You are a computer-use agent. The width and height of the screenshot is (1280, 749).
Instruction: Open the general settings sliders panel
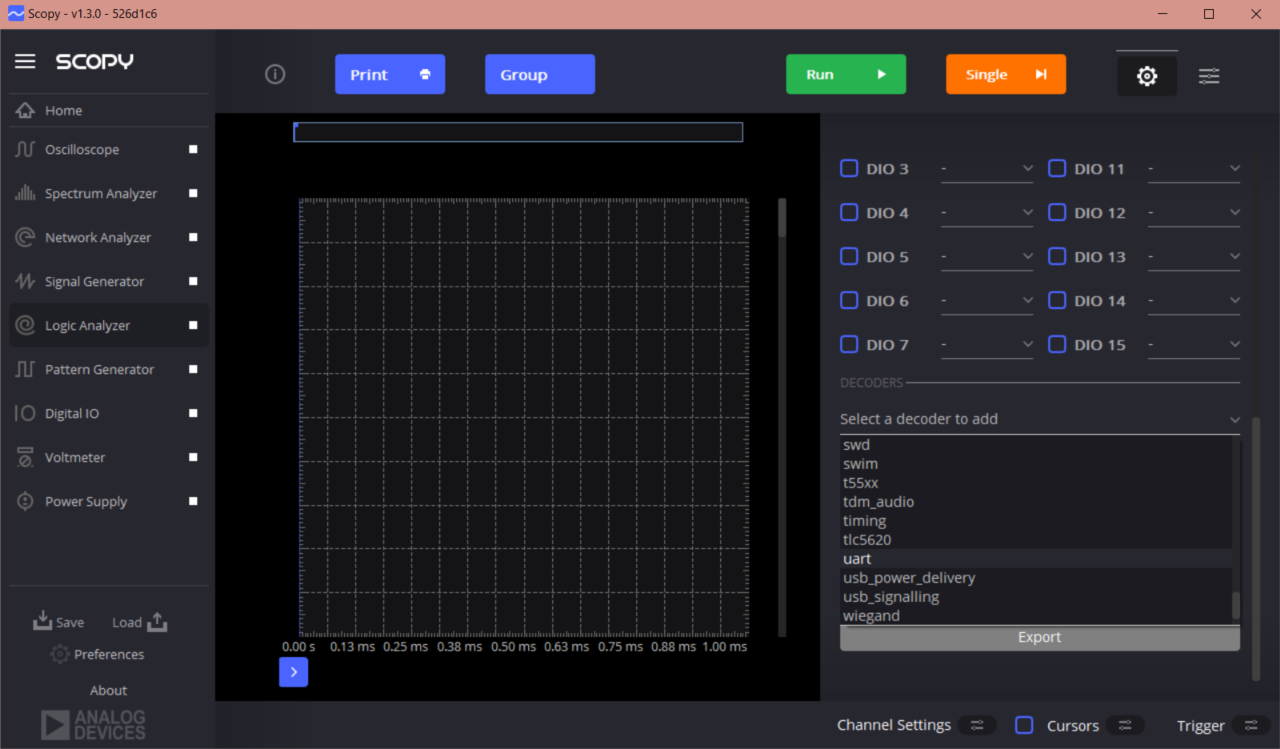pos(1209,75)
